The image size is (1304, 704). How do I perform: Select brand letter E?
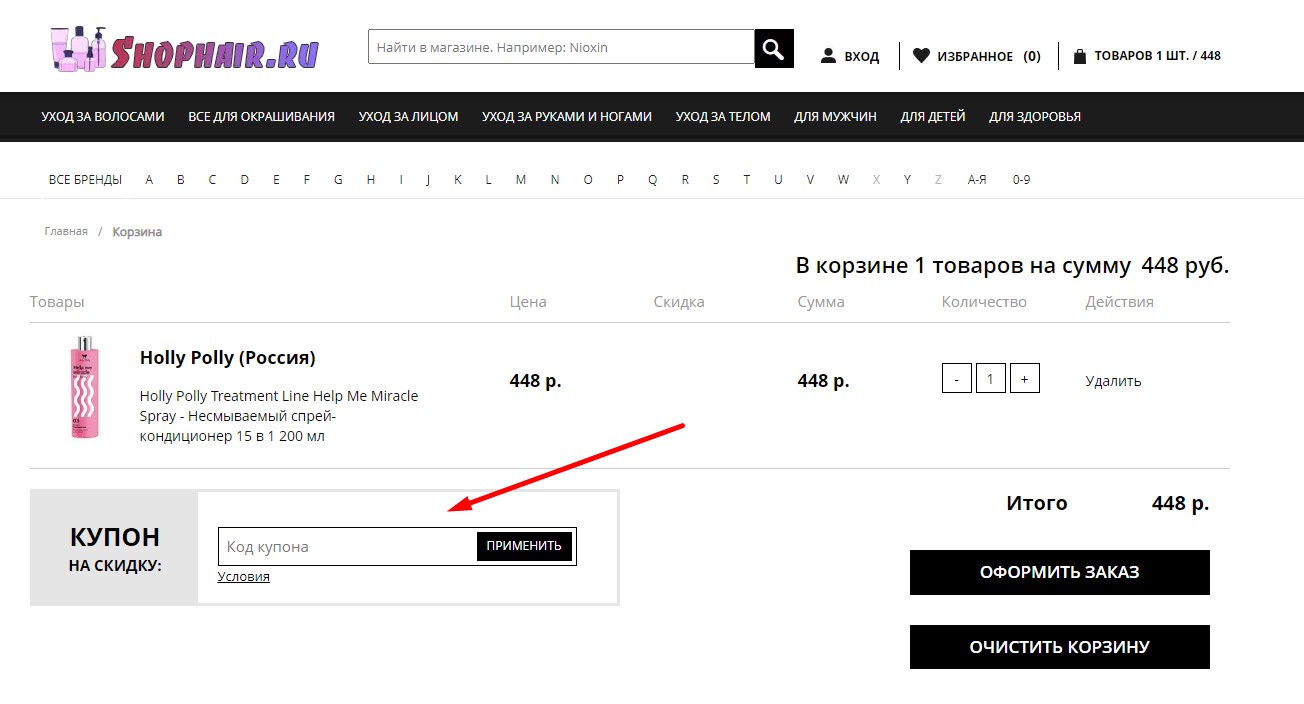pyautogui.click(x=276, y=180)
